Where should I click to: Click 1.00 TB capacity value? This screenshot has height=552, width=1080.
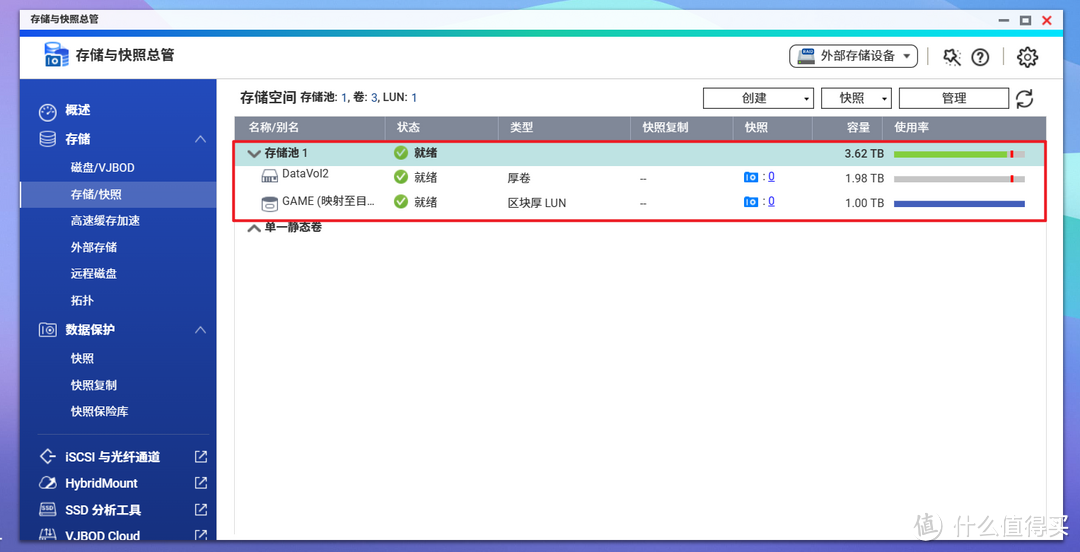point(864,203)
